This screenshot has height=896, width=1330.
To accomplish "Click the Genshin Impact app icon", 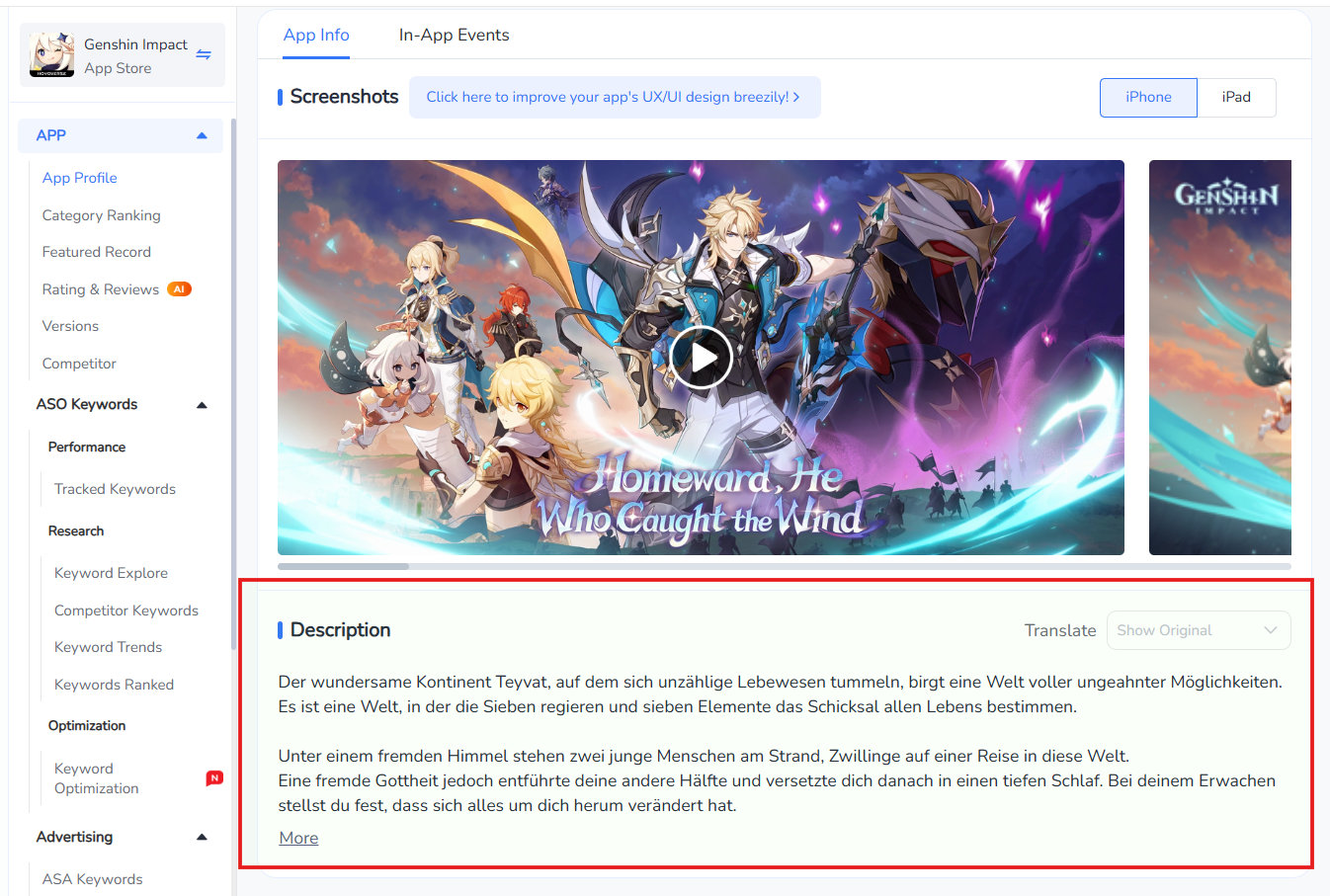I will click(52, 55).
